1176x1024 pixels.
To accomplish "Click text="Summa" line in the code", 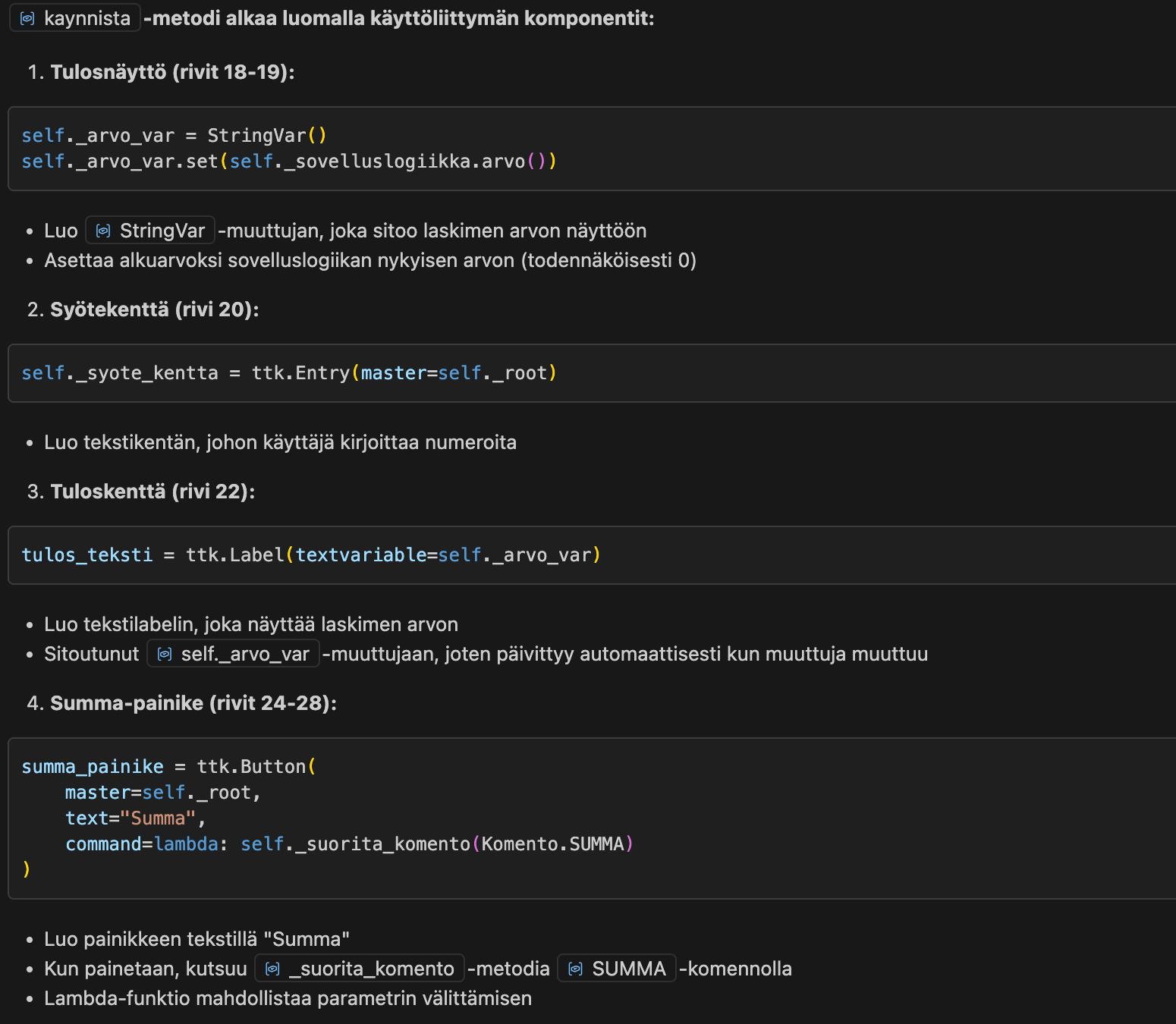I will pyautogui.click(x=135, y=818).
